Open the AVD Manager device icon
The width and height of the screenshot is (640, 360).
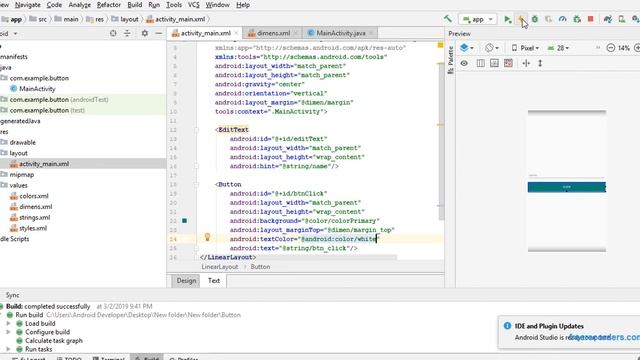(x=622, y=19)
